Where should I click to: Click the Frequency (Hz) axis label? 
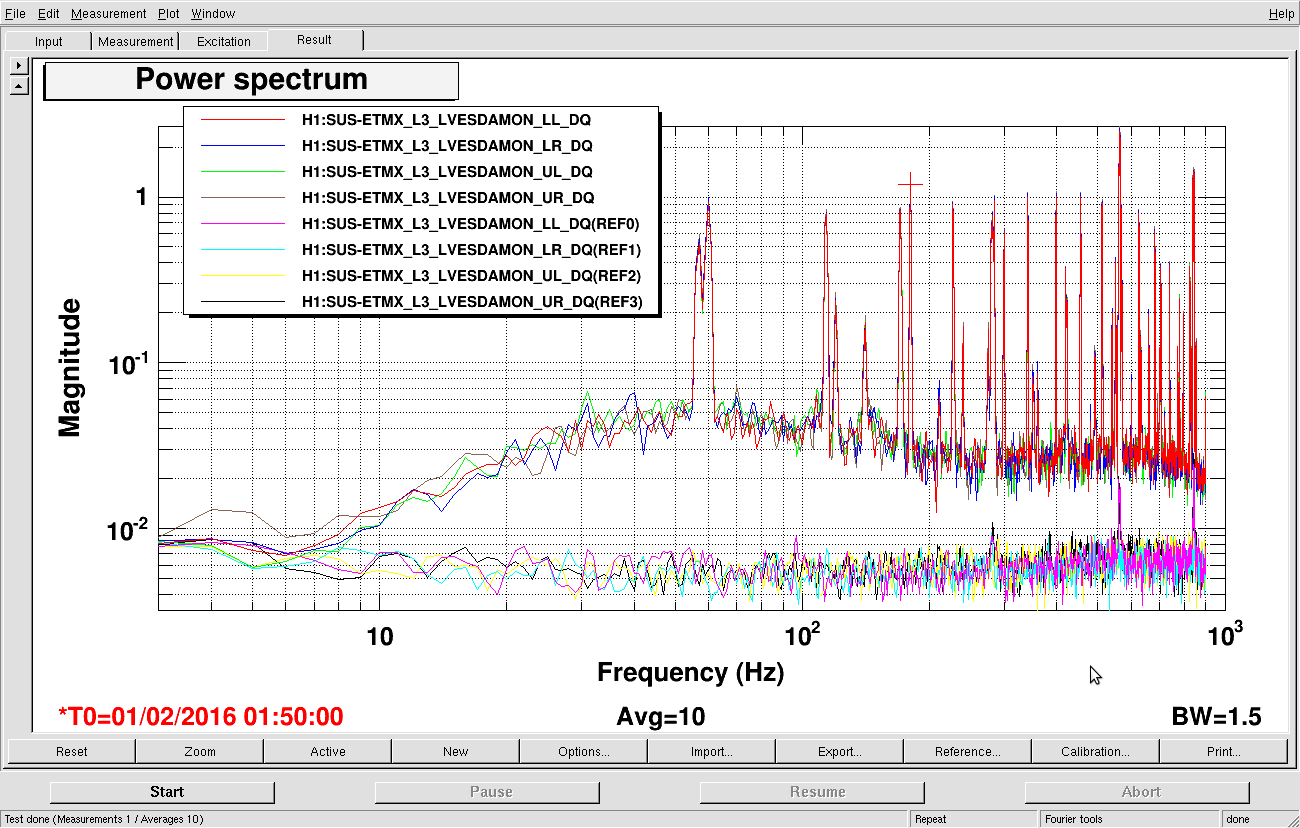(690, 672)
